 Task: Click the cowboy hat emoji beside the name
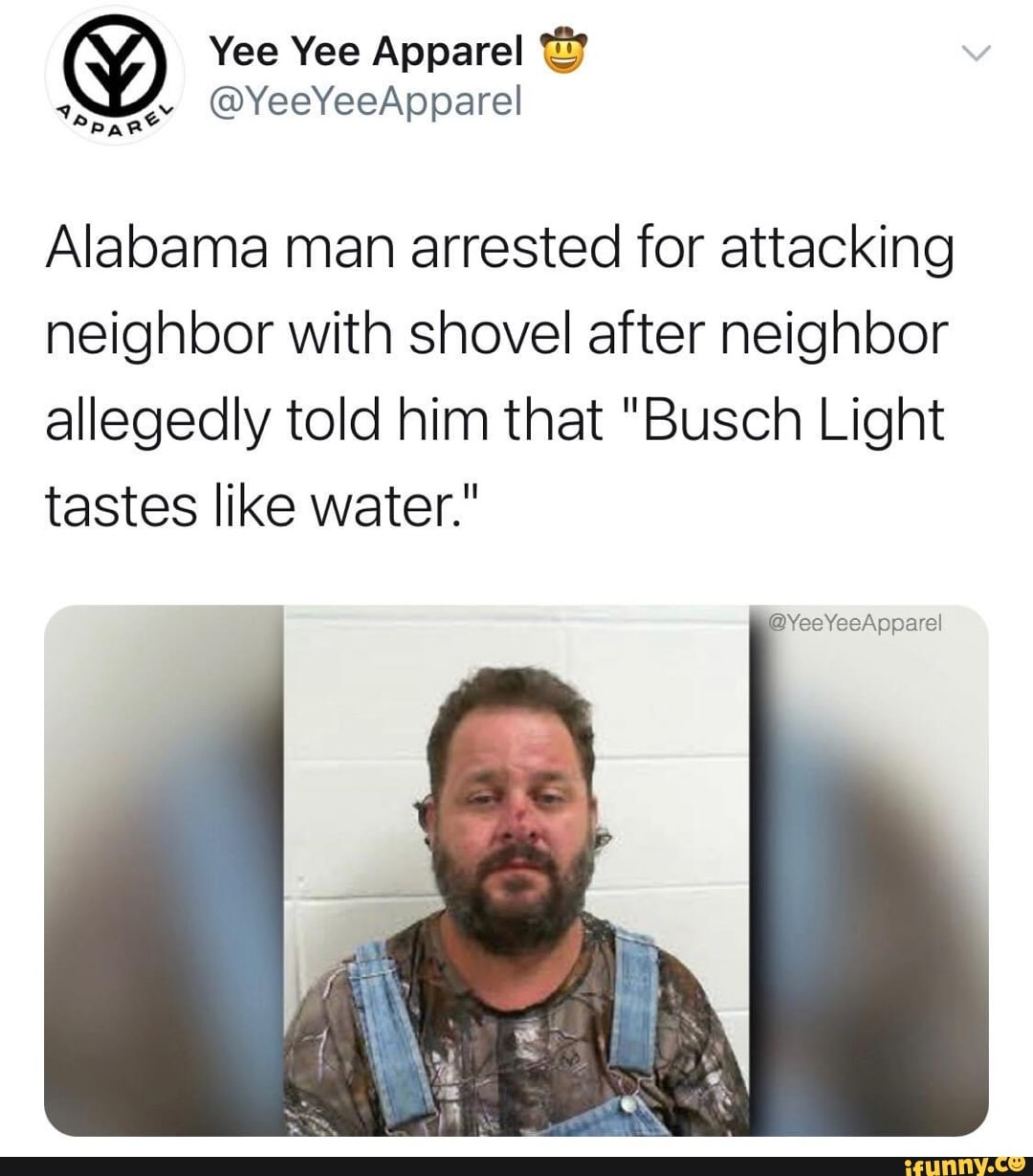pyautogui.click(x=562, y=50)
